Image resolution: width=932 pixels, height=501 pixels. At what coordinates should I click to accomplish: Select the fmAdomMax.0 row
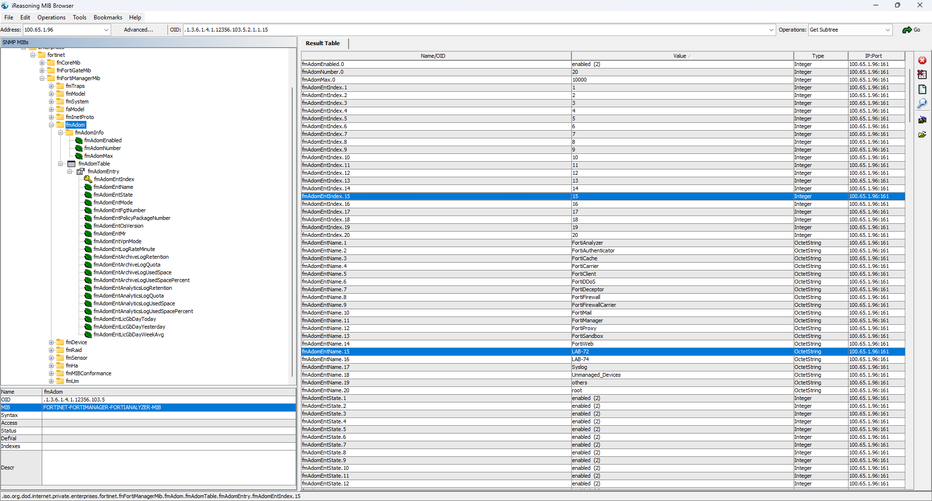coord(603,80)
